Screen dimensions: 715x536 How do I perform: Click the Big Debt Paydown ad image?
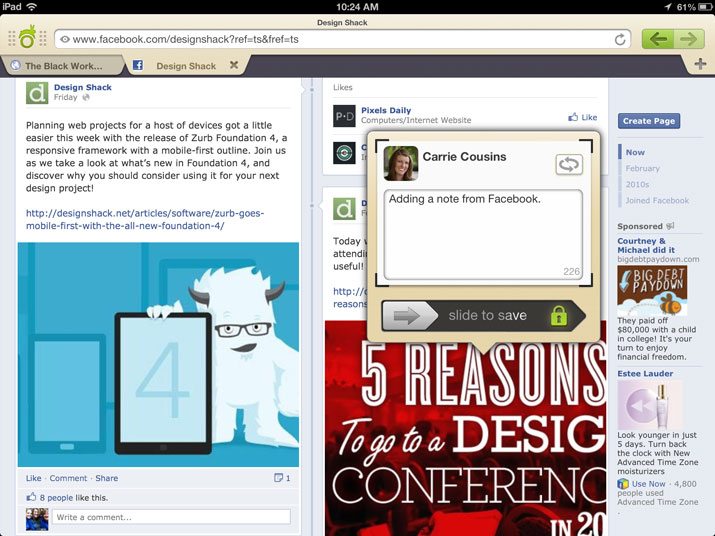652,291
